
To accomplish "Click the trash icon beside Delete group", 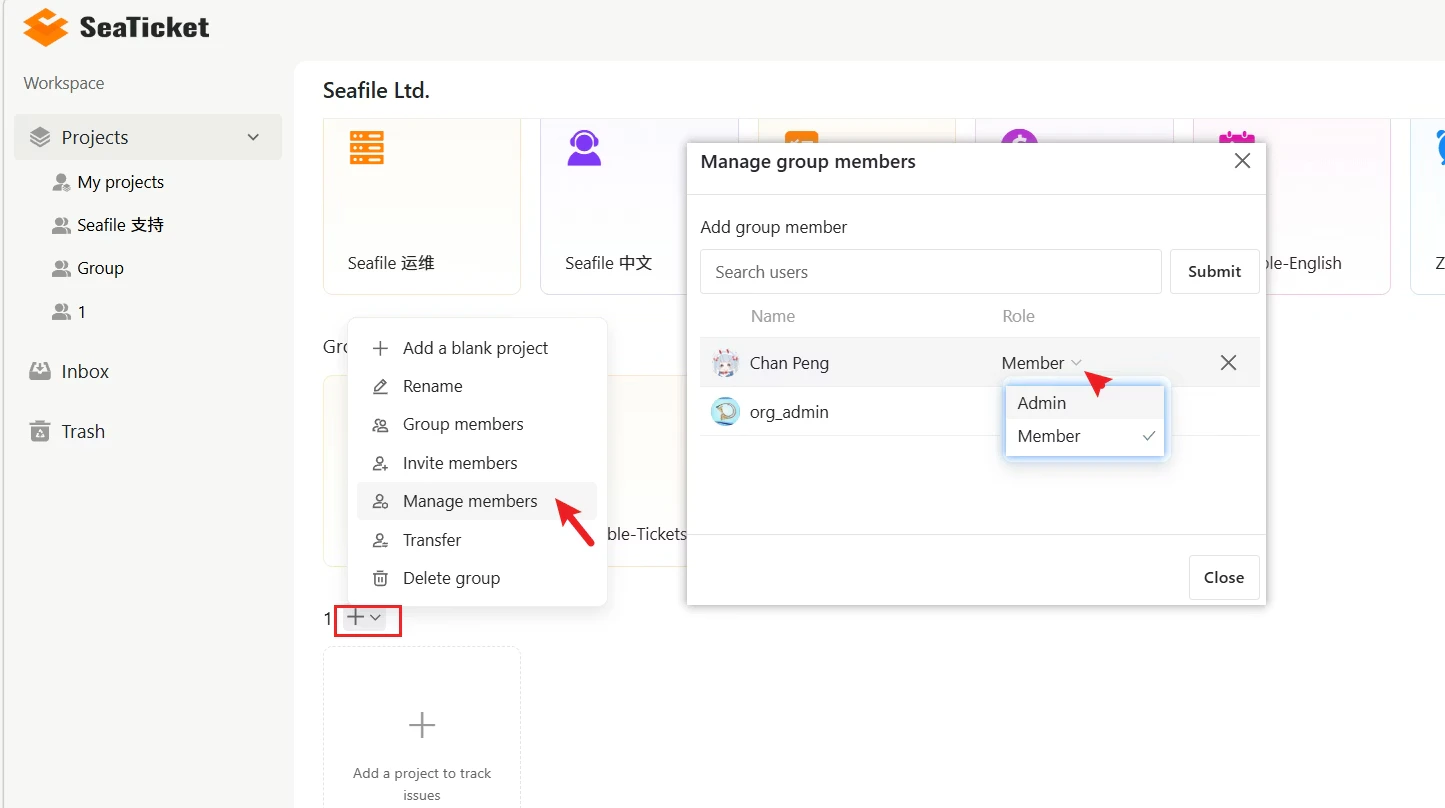I will click(x=380, y=578).
